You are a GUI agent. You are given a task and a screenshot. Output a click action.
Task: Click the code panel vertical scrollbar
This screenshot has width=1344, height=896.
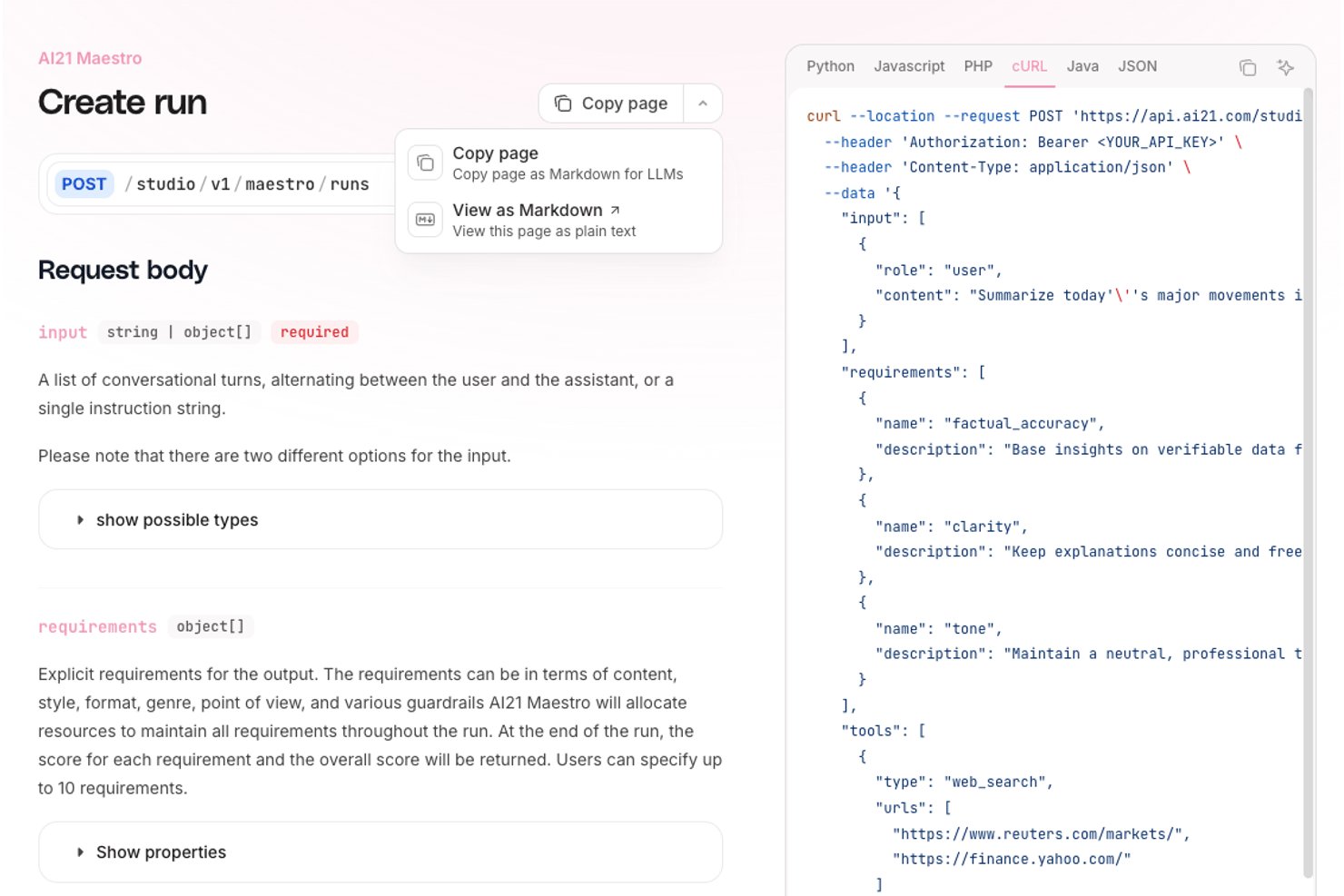[x=1308, y=481]
